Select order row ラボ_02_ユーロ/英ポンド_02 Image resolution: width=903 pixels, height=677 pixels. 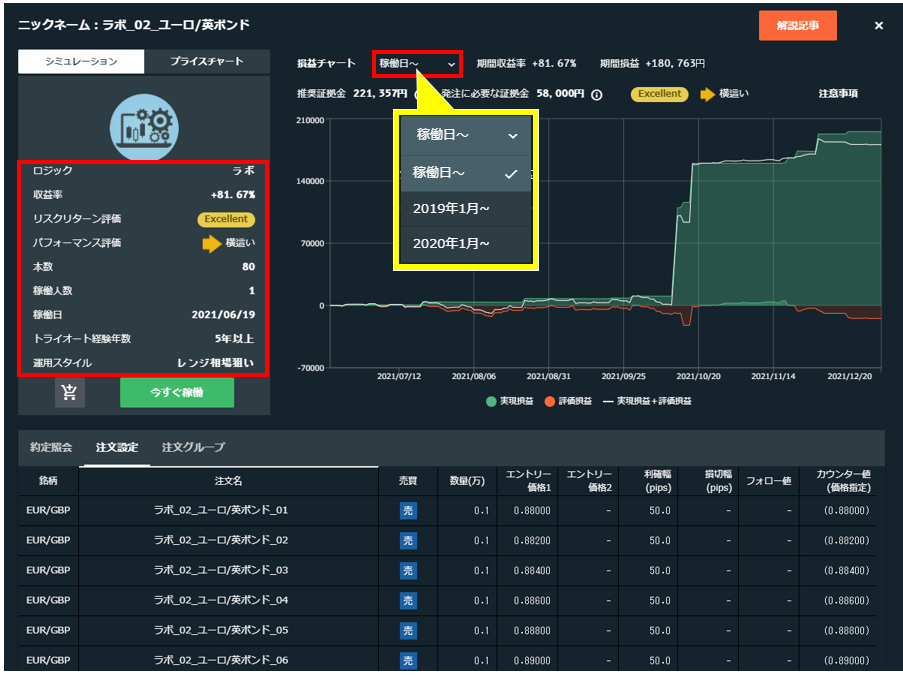click(x=447, y=541)
